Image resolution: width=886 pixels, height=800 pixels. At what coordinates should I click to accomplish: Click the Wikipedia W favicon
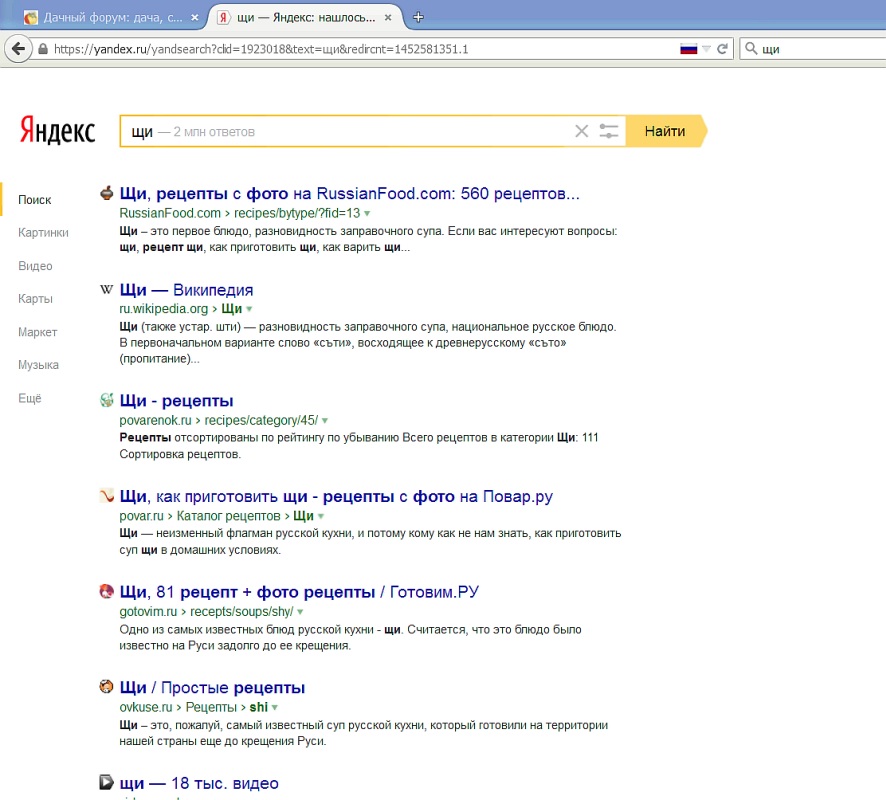(x=106, y=290)
